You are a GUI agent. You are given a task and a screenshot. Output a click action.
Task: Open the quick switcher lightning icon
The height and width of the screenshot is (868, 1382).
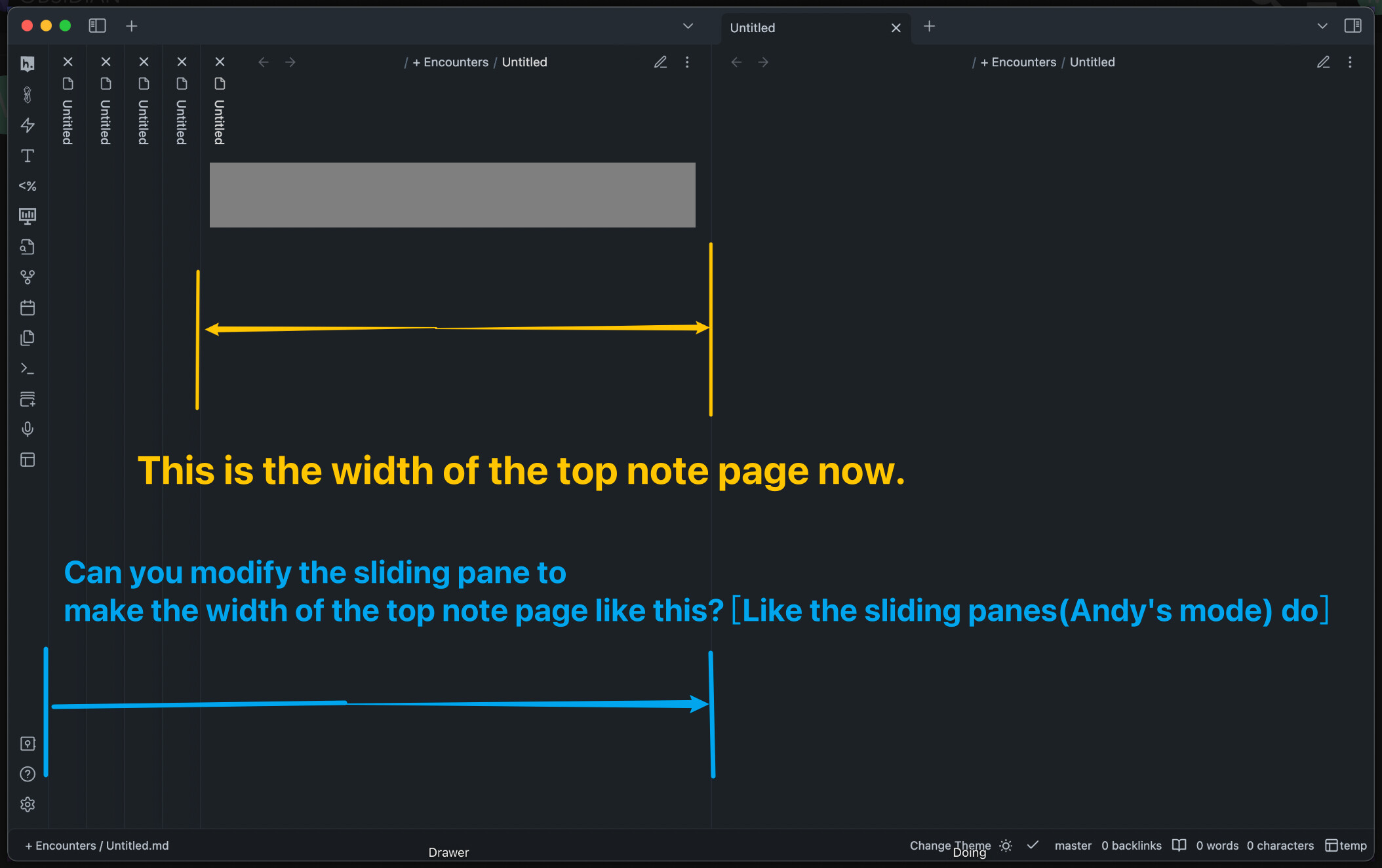coord(28,125)
